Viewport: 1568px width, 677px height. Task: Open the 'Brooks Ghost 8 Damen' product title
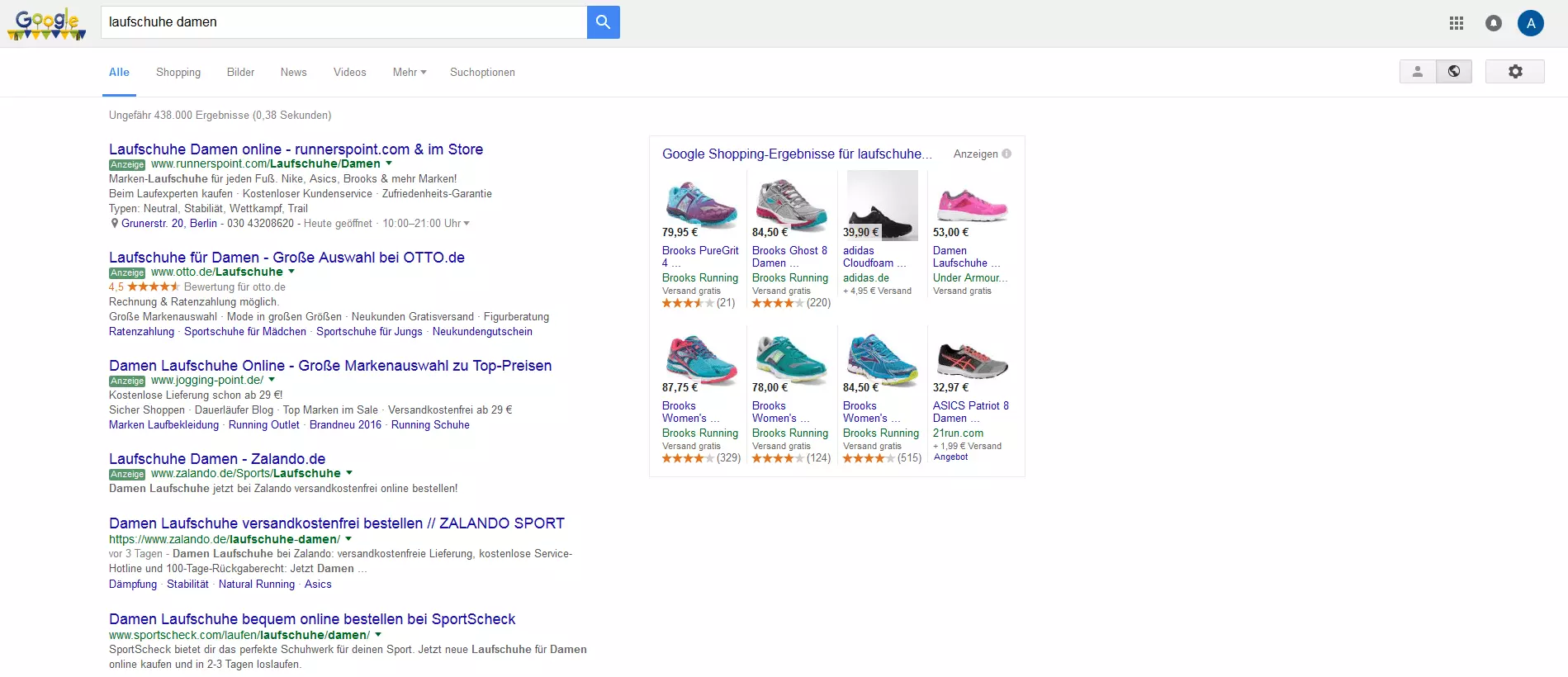789,257
